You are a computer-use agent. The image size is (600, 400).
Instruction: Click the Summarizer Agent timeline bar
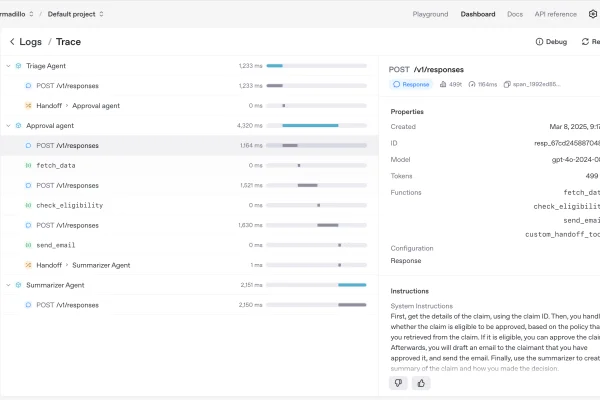pos(352,285)
